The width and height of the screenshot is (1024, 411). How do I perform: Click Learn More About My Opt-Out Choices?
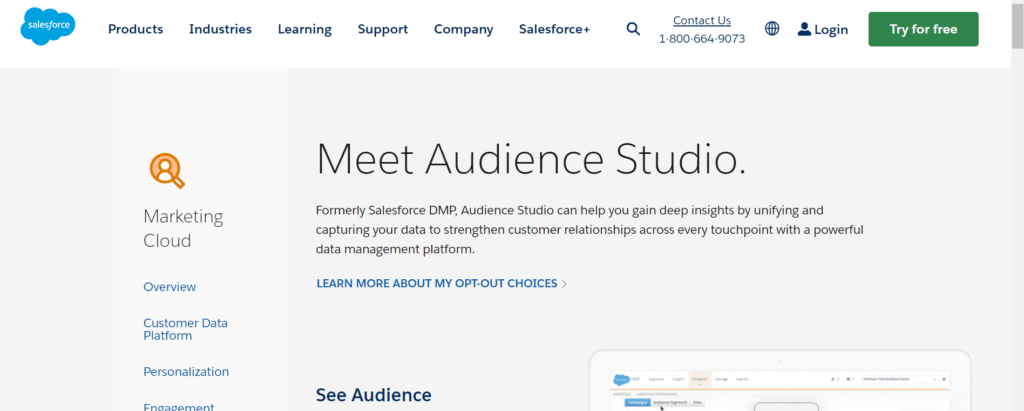pos(437,284)
